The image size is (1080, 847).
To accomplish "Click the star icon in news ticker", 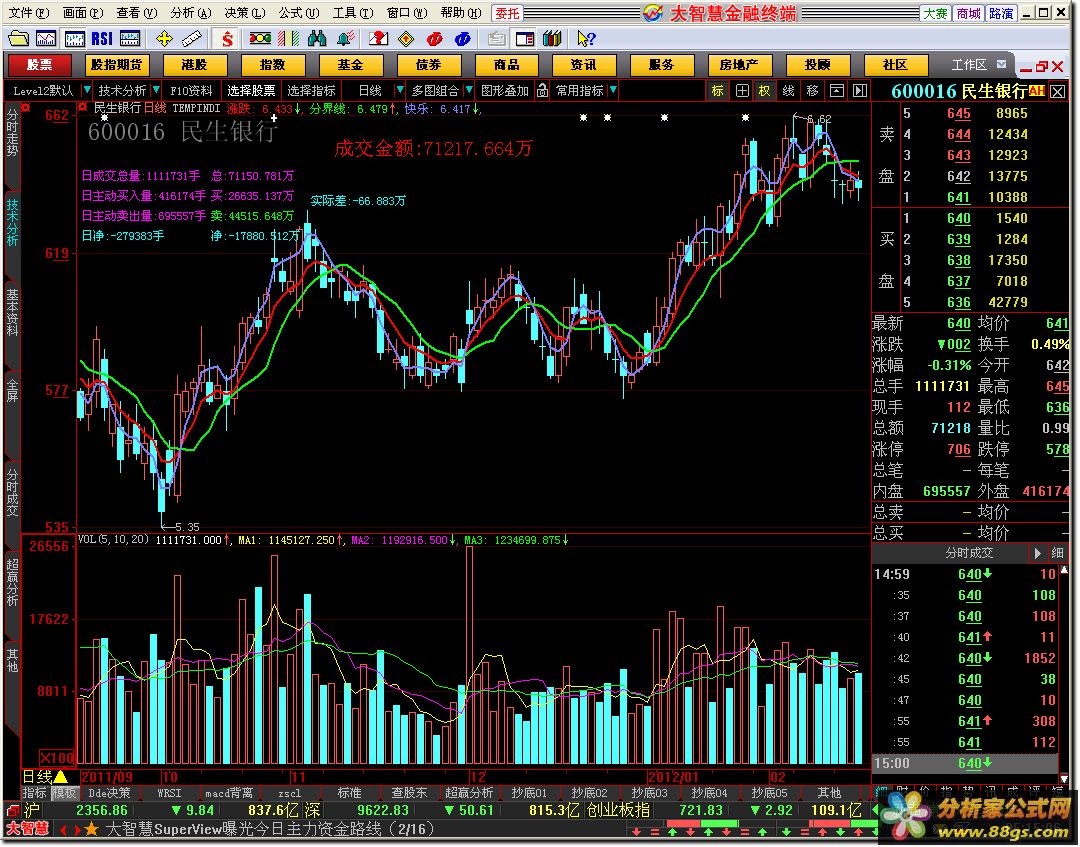I will pyautogui.click(x=92, y=828).
